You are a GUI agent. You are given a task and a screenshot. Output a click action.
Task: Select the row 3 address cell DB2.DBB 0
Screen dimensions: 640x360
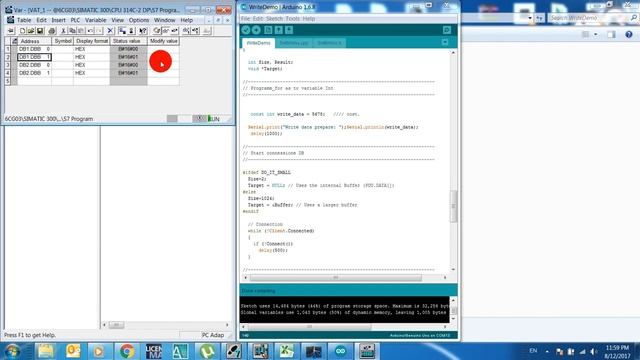point(34,65)
